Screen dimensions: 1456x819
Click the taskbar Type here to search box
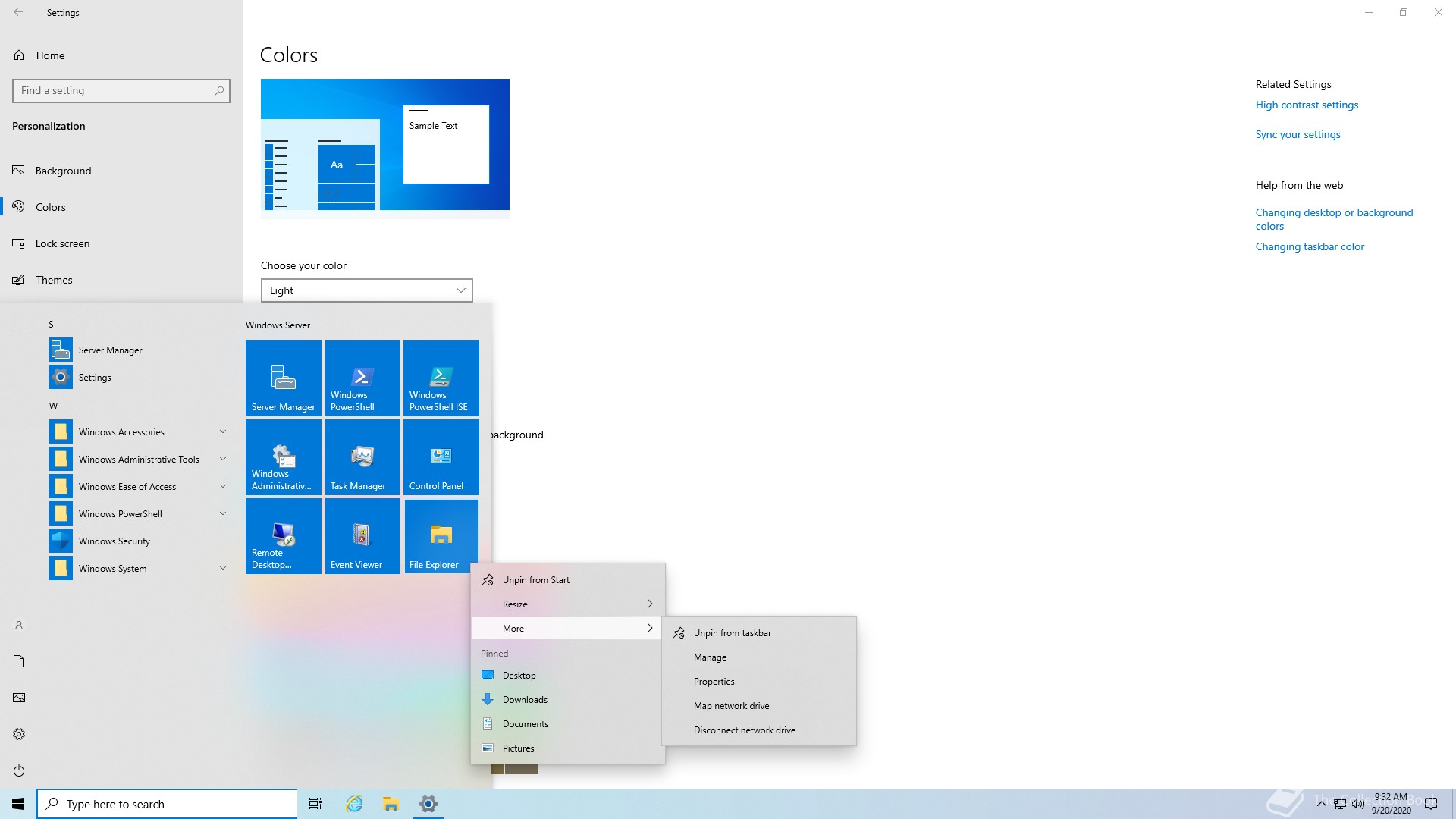(167, 804)
